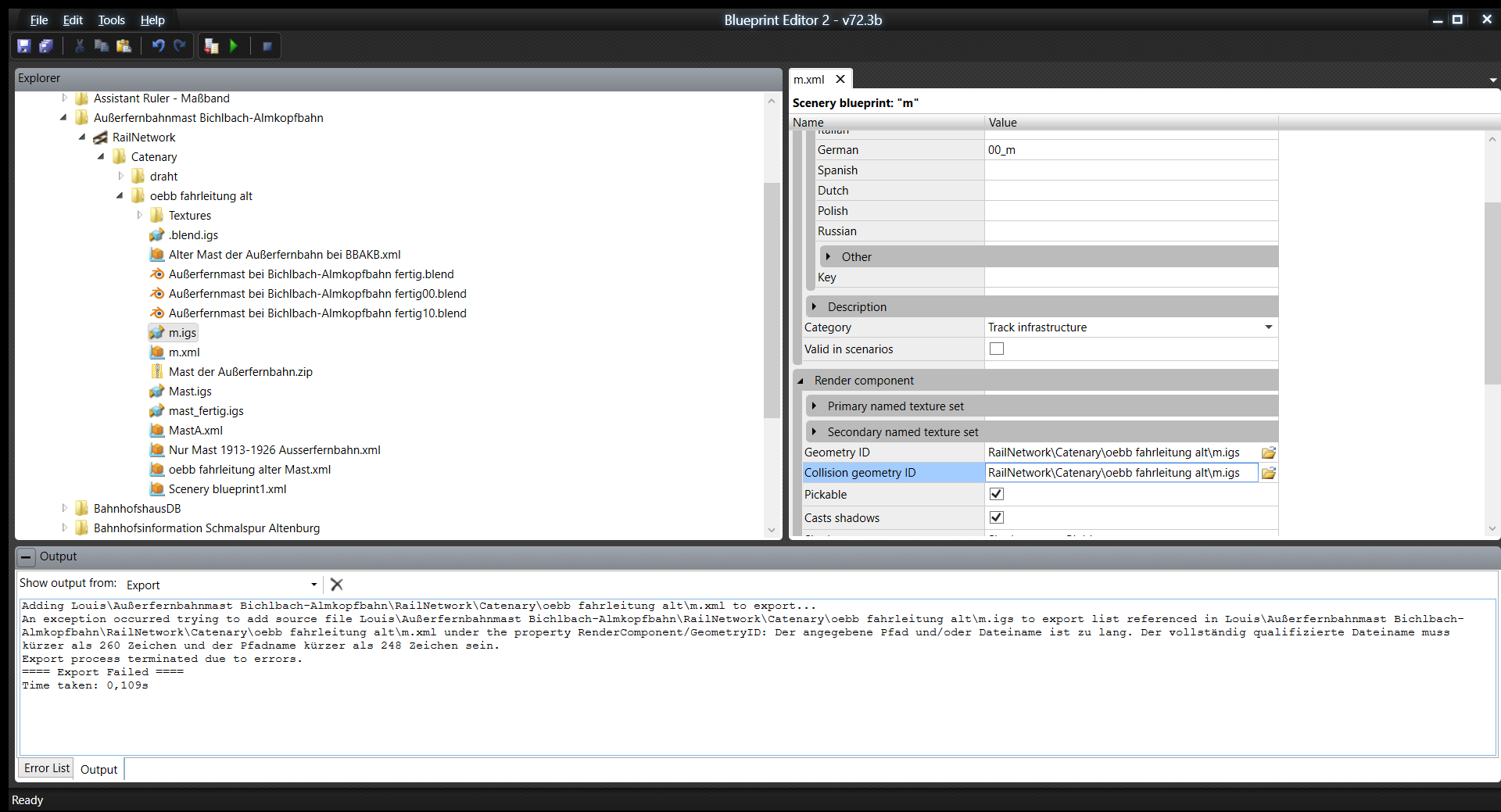Select the Mast.igs file icon
Screen dimensions: 1501x812
(x=156, y=392)
